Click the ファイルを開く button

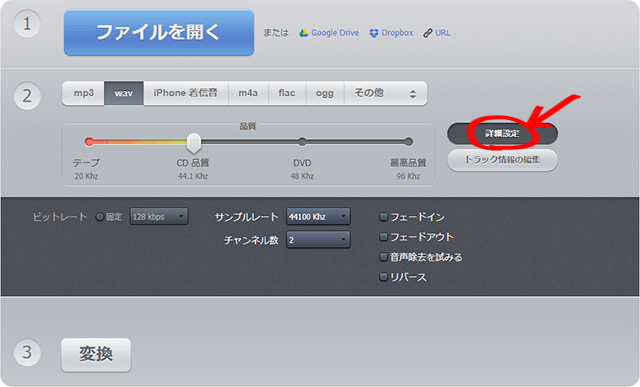pos(159,33)
